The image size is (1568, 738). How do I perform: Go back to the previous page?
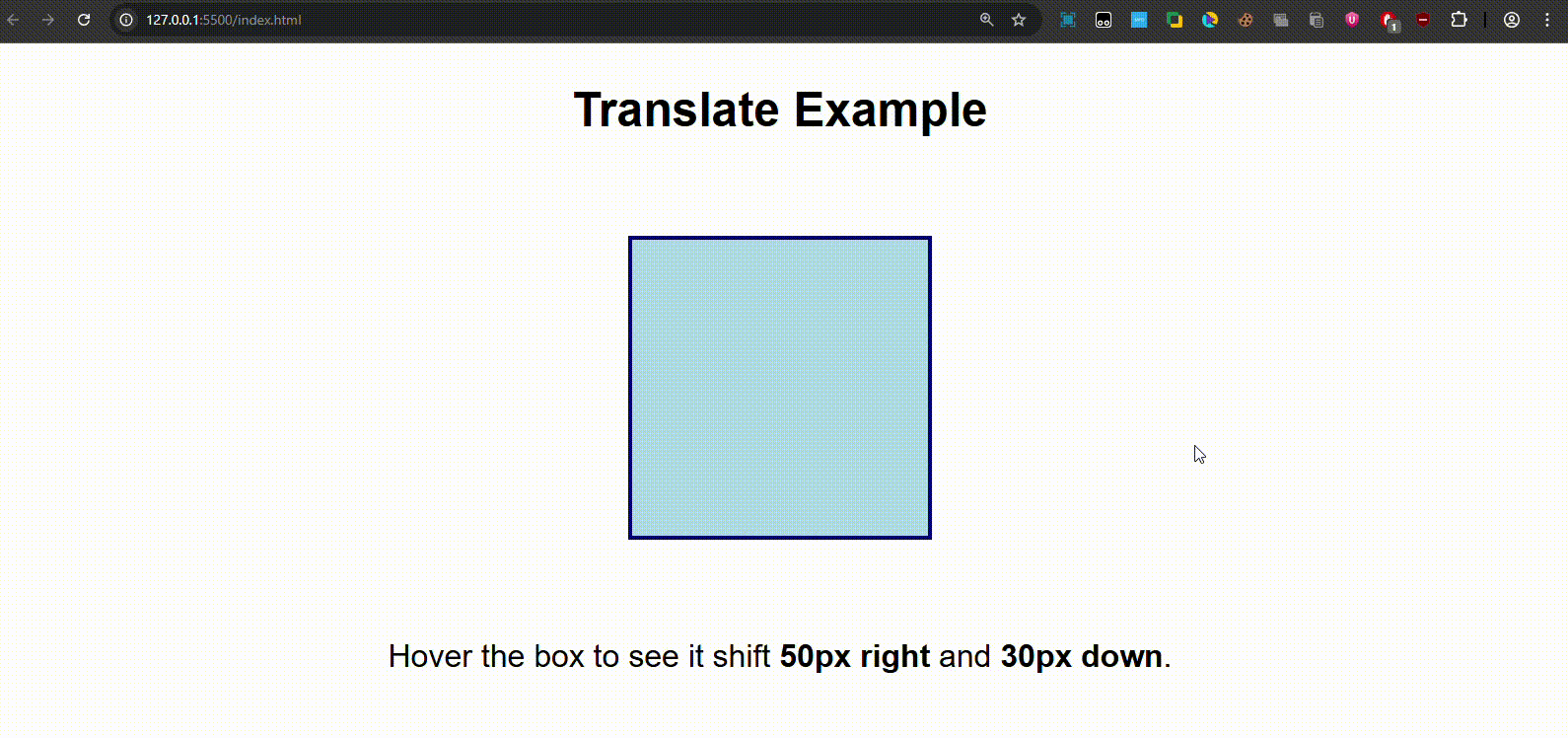point(14,20)
